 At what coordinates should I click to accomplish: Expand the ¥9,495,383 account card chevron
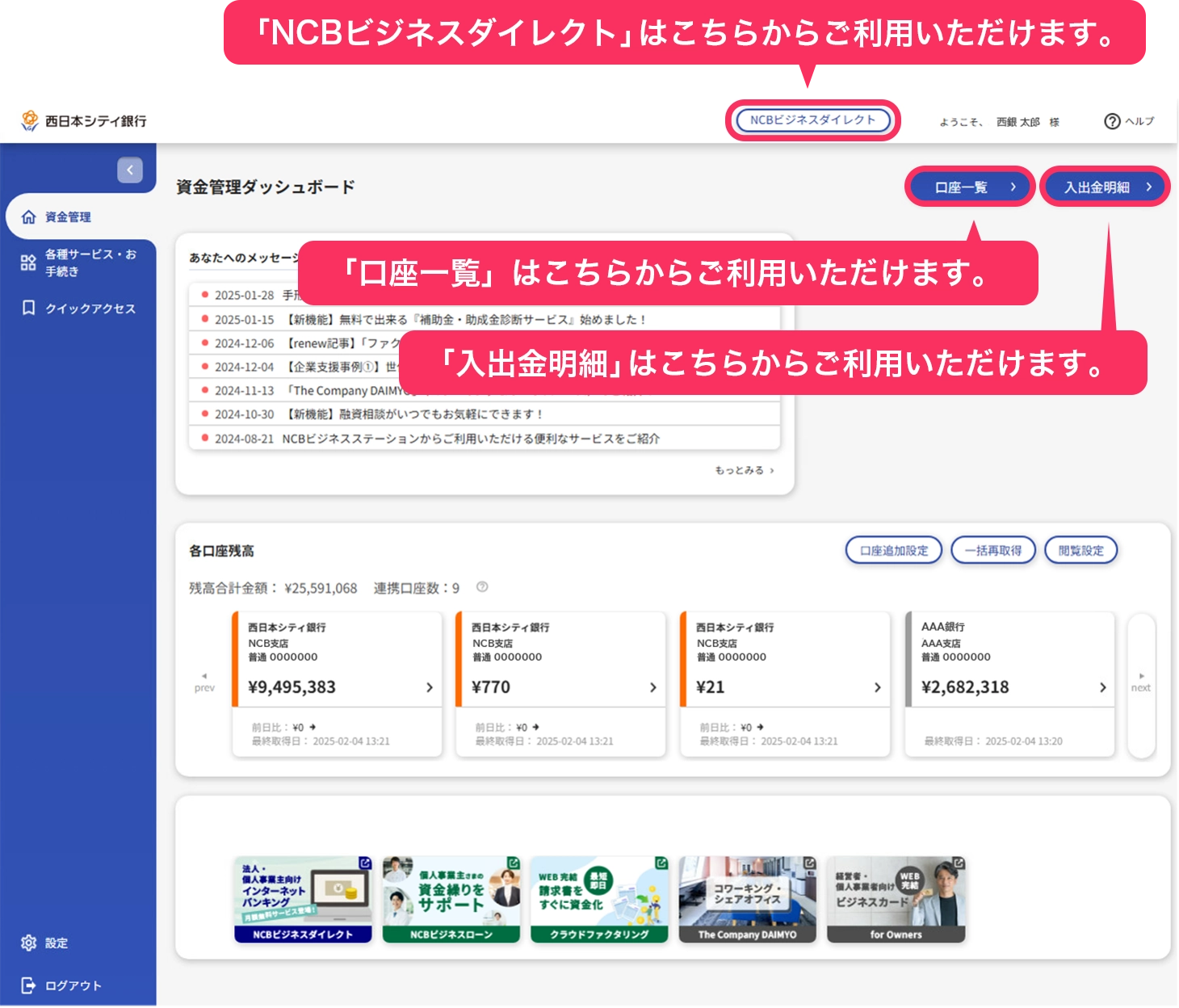click(430, 687)
